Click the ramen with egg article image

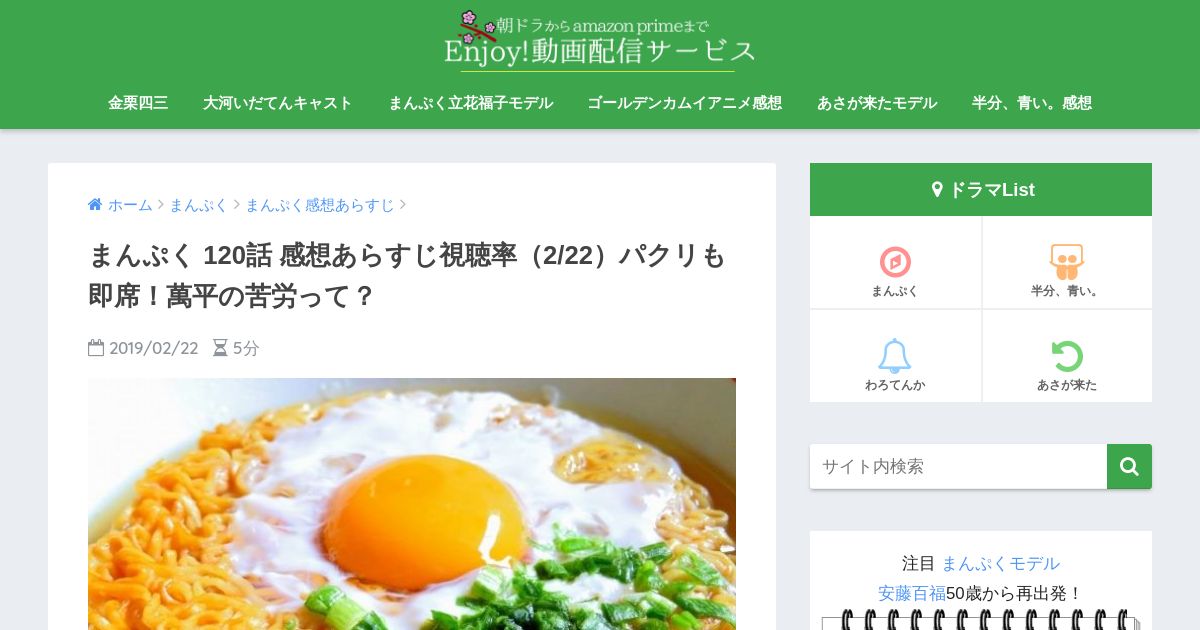tap(412, 504)
